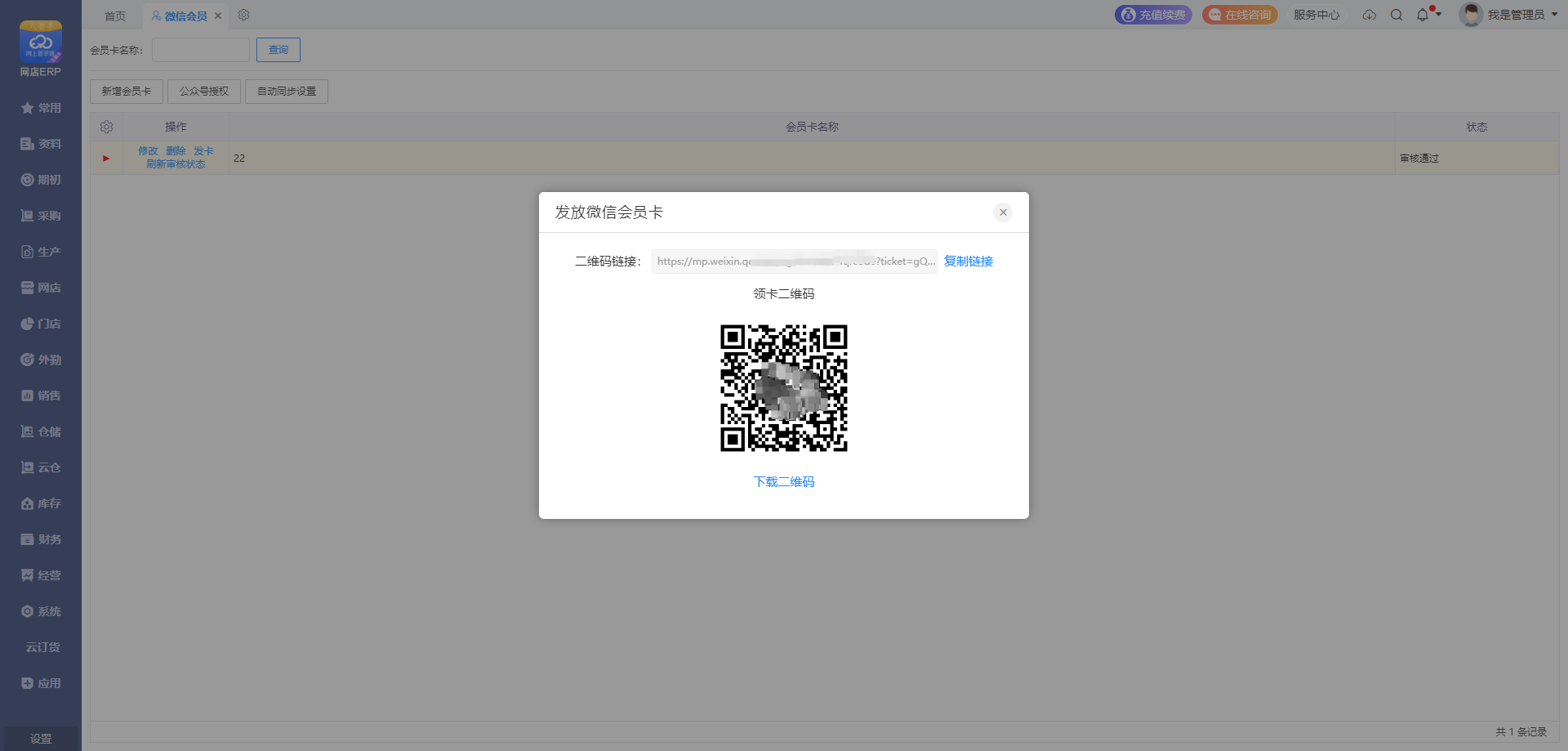
Task: Open the 仓储 warehouse sidebar section
Action: [x=41, y=431]
